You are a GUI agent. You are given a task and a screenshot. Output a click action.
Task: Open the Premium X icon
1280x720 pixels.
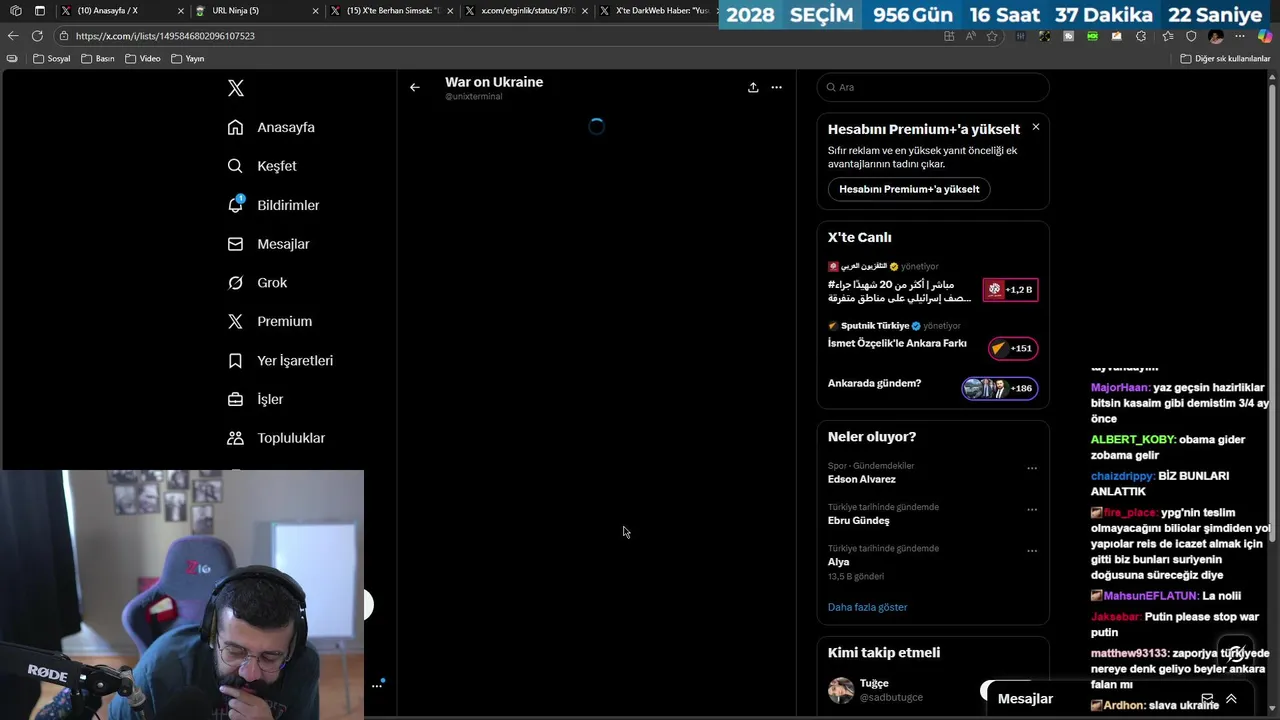(x=235, y=321)
